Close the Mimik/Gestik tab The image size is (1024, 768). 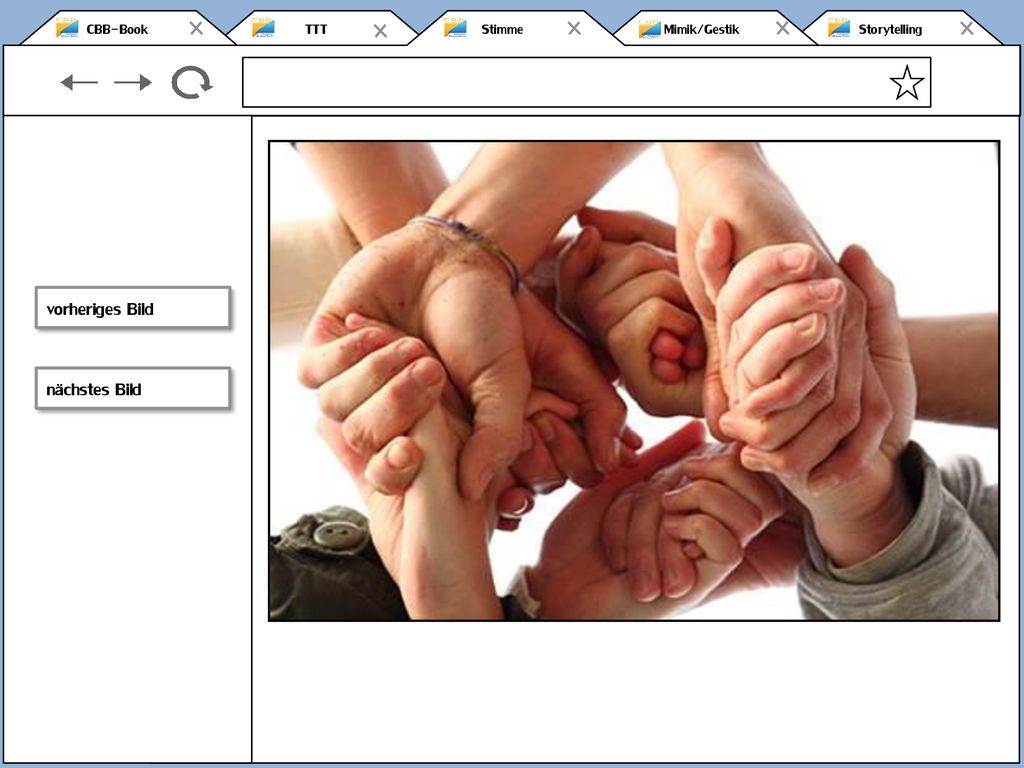point(782,28)
